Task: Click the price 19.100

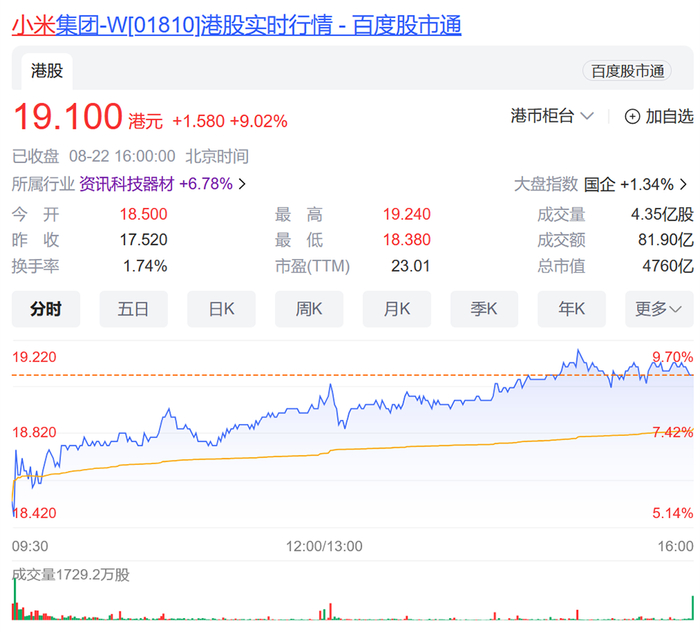Action: pyautogui.click(x=68, y=116)
